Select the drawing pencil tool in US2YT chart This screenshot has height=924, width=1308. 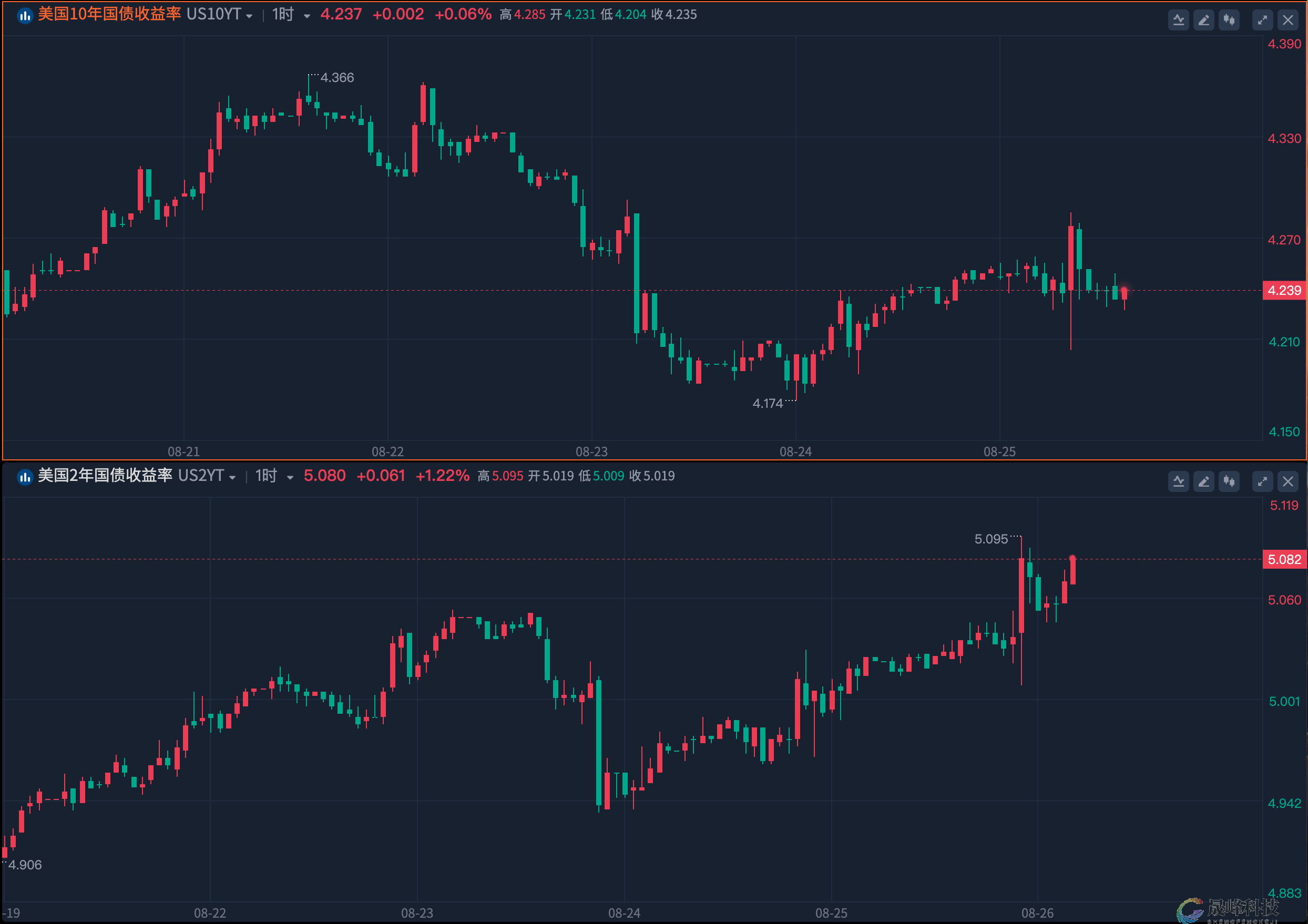[1204, 481]
